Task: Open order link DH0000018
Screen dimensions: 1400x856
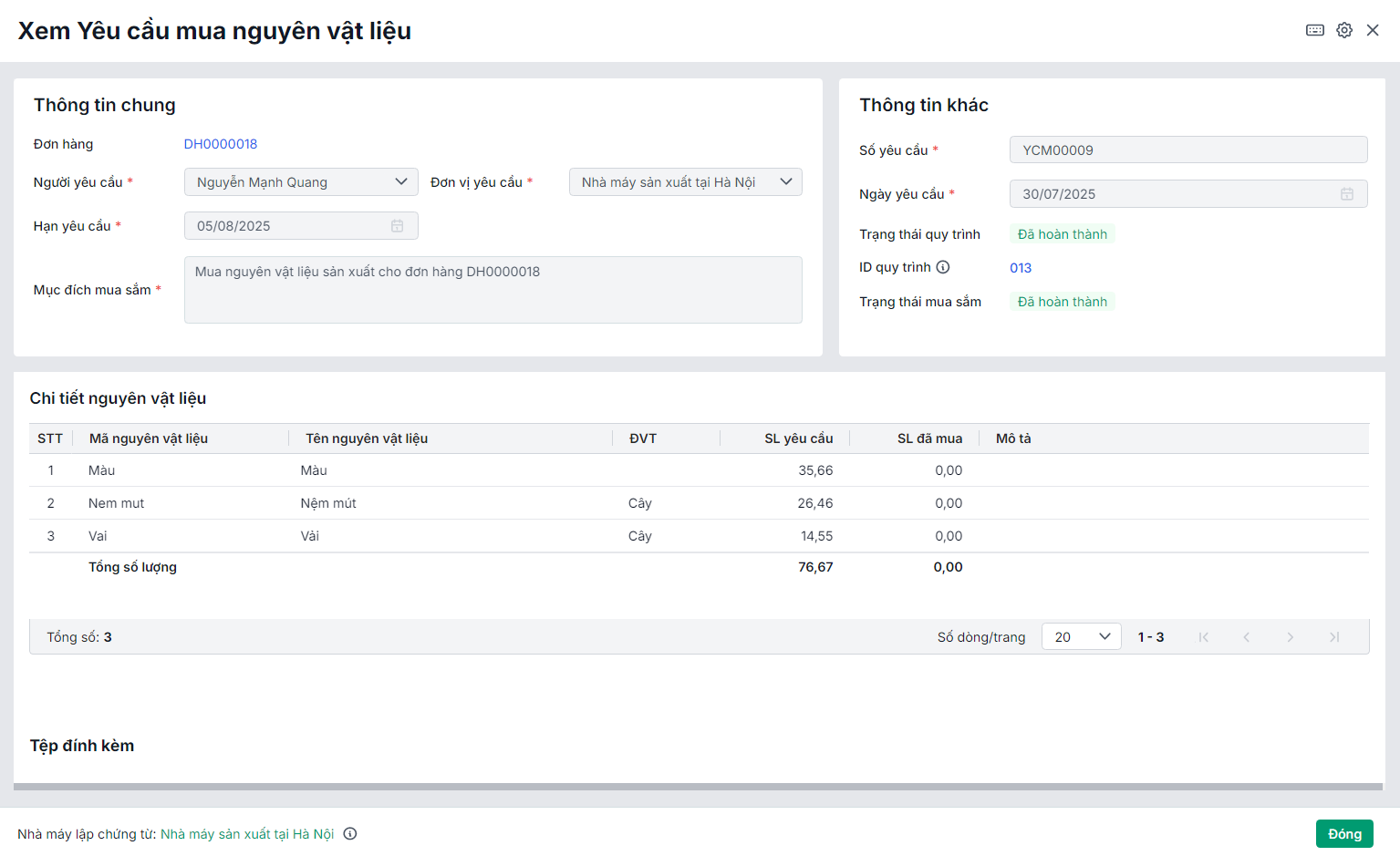Action: pos(221,144)
